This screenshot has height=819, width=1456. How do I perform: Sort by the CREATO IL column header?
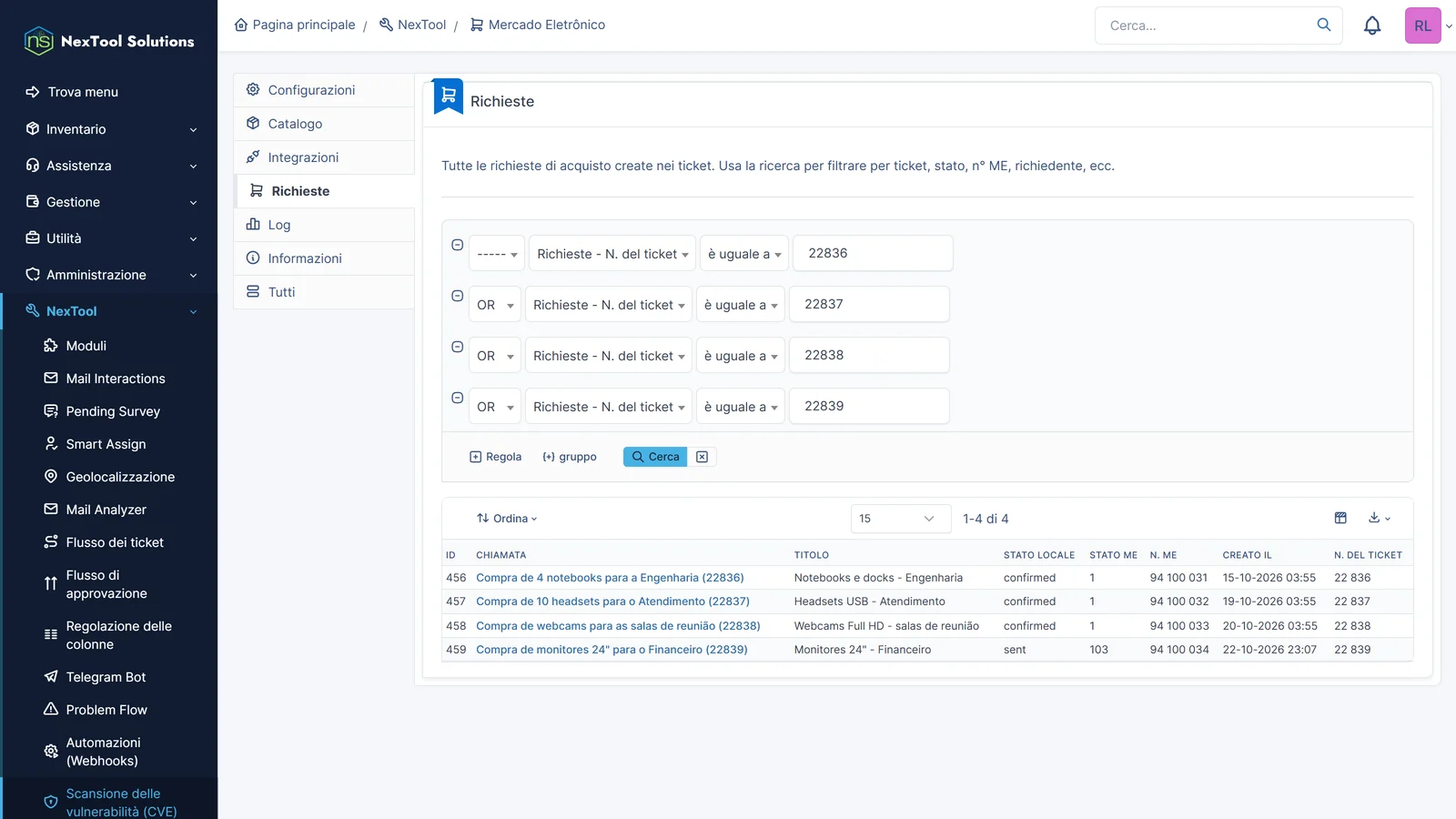[x=1247, y=555]
